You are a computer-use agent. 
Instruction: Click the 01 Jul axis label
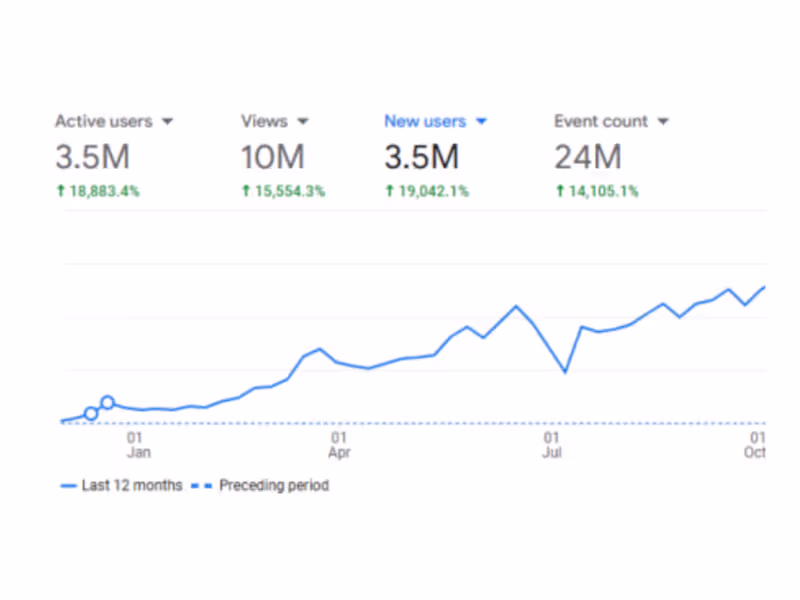(x=553, y=444)
